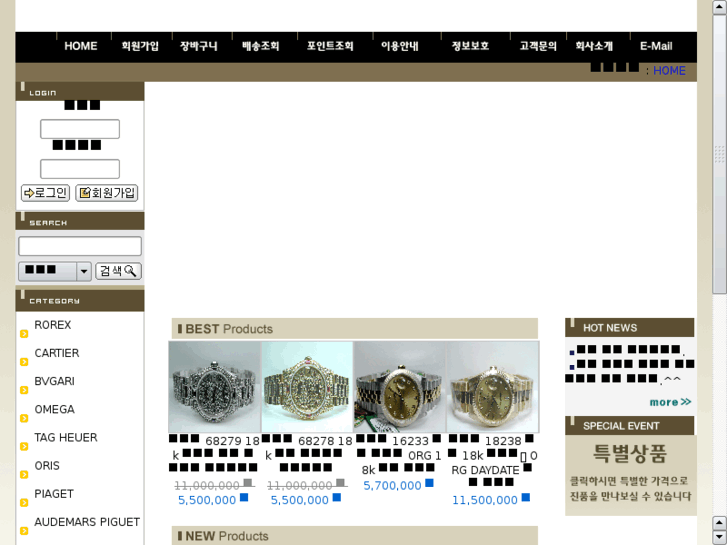This screenshot has height=545, width=727.
Task: Select the E-Mail menu item
Action: (656, 46)
